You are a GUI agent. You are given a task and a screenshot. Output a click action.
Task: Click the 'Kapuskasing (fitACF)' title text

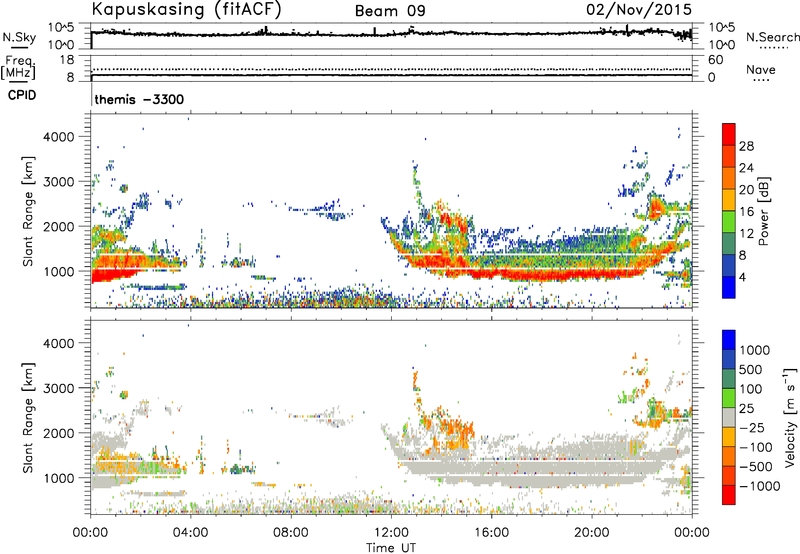[x=186, y=9]
